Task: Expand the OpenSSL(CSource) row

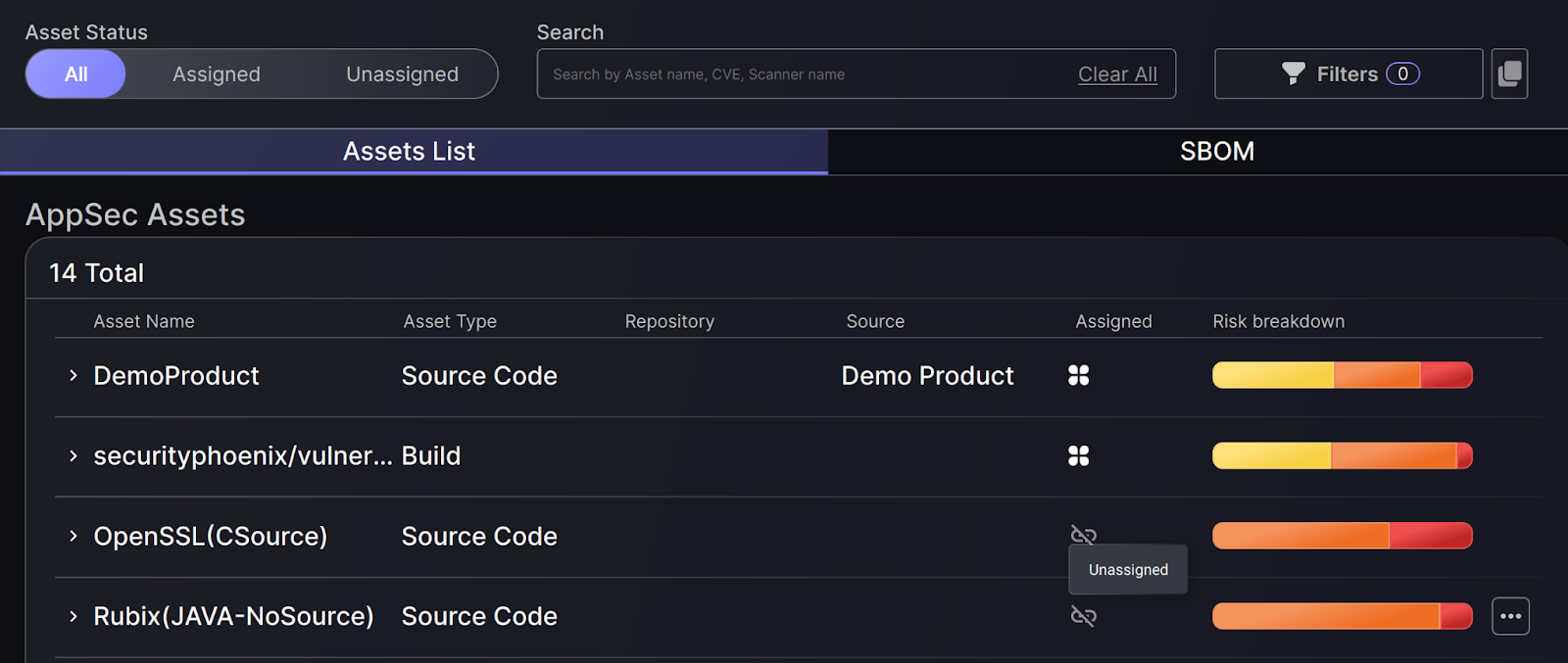Action: coord(73,536)
